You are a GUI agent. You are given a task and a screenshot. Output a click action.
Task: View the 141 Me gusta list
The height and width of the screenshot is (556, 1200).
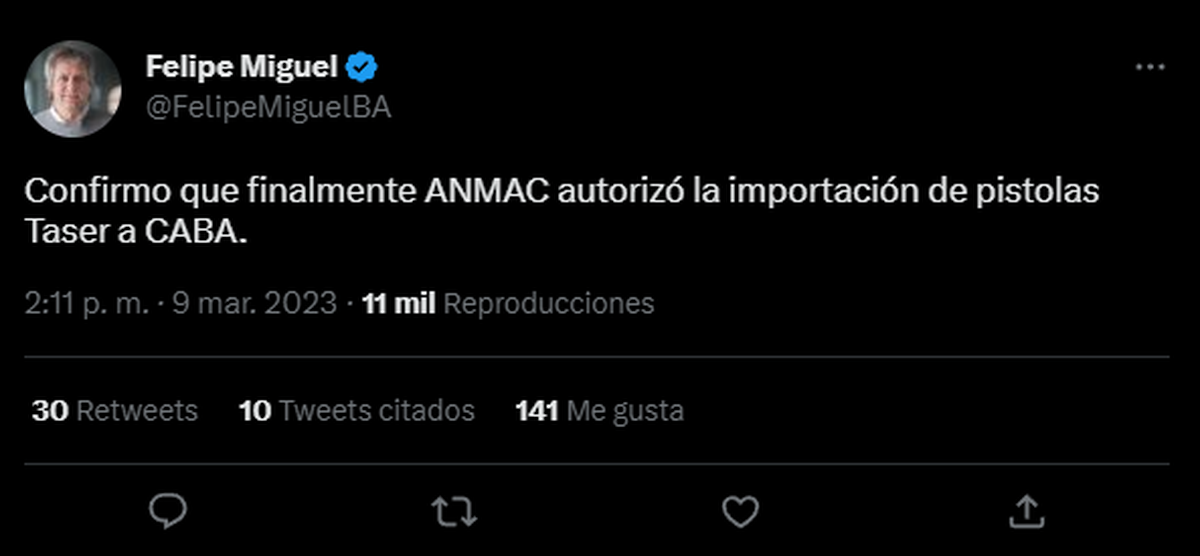click(599, 410)
